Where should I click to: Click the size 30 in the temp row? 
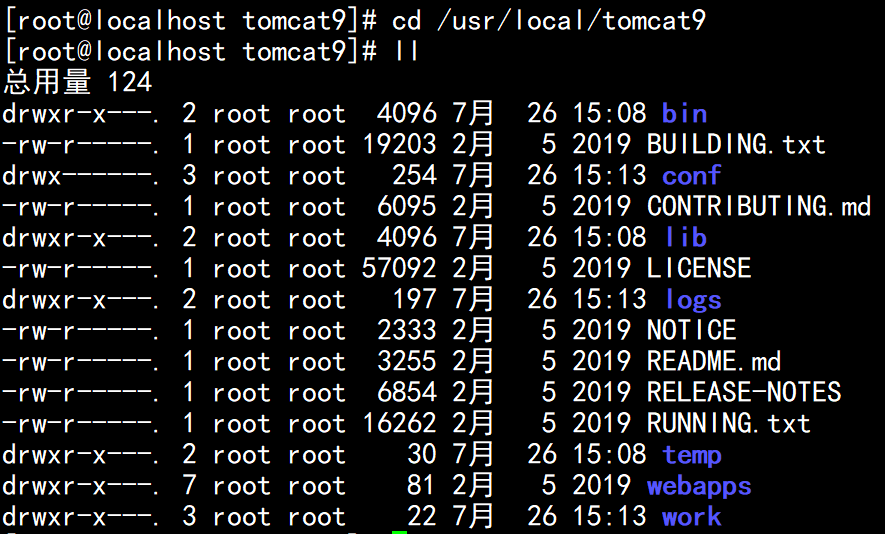[x=422, y=454]
